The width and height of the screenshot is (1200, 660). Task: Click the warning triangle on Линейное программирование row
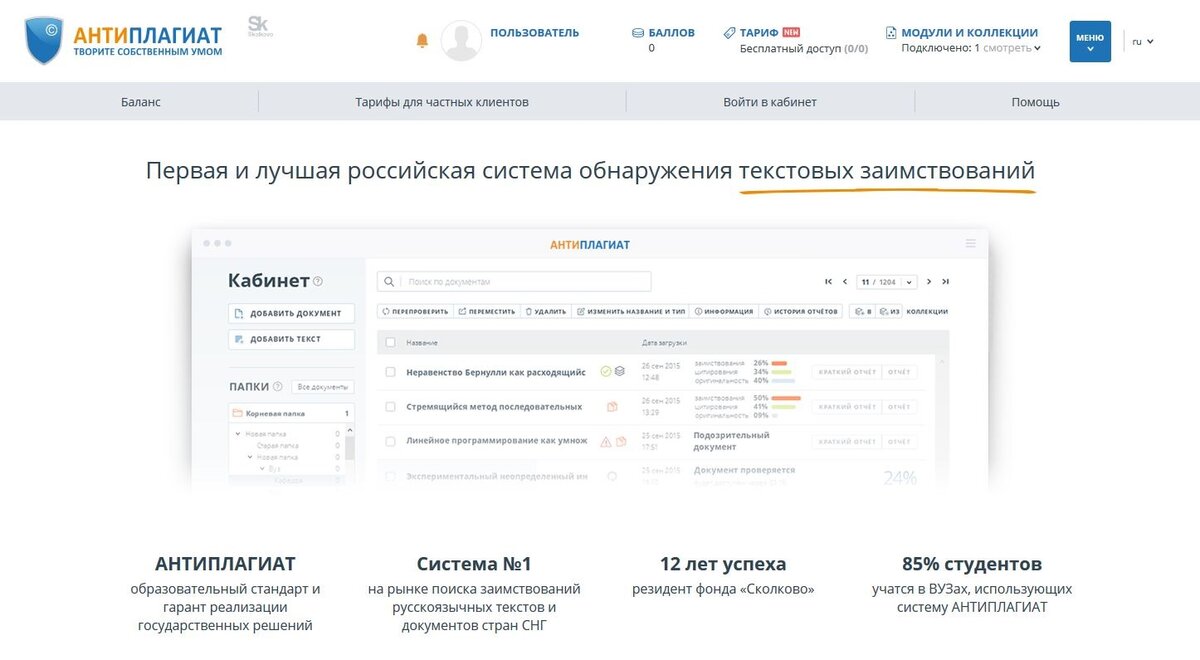pos(606,442)
